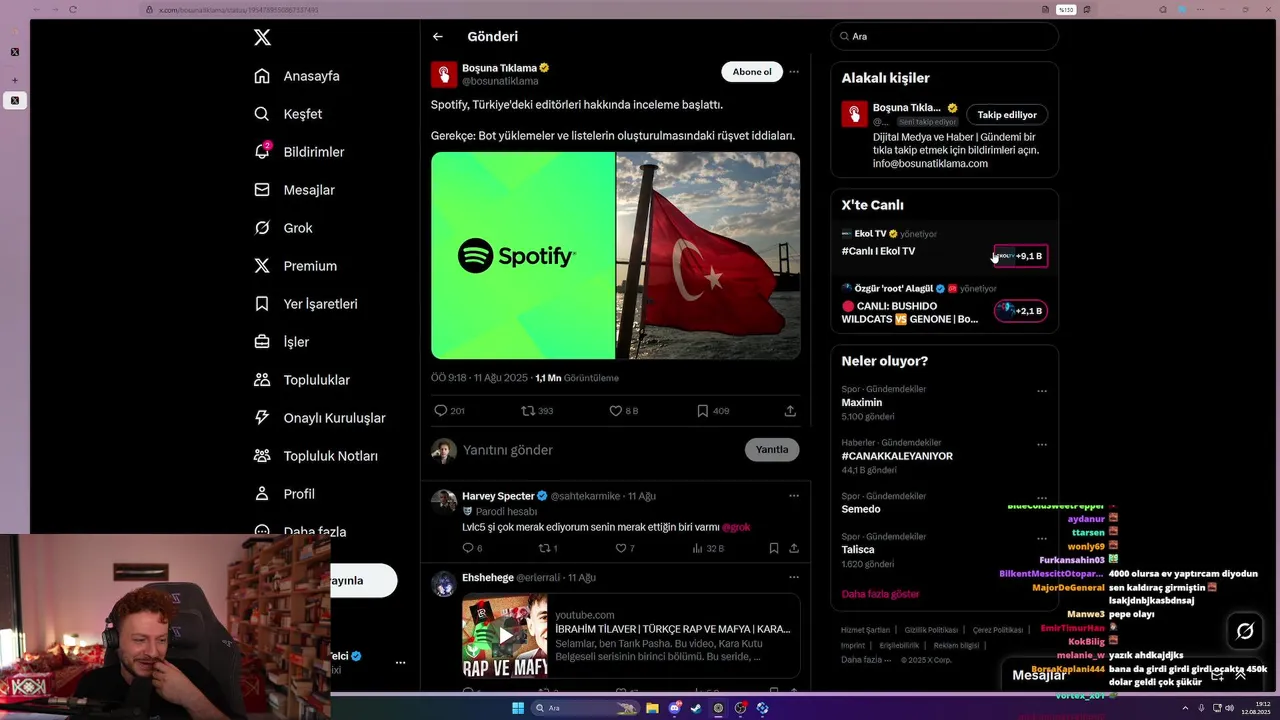
Task: Expand Daha fazla in left sidebar
Action: [x=300, y=531]
